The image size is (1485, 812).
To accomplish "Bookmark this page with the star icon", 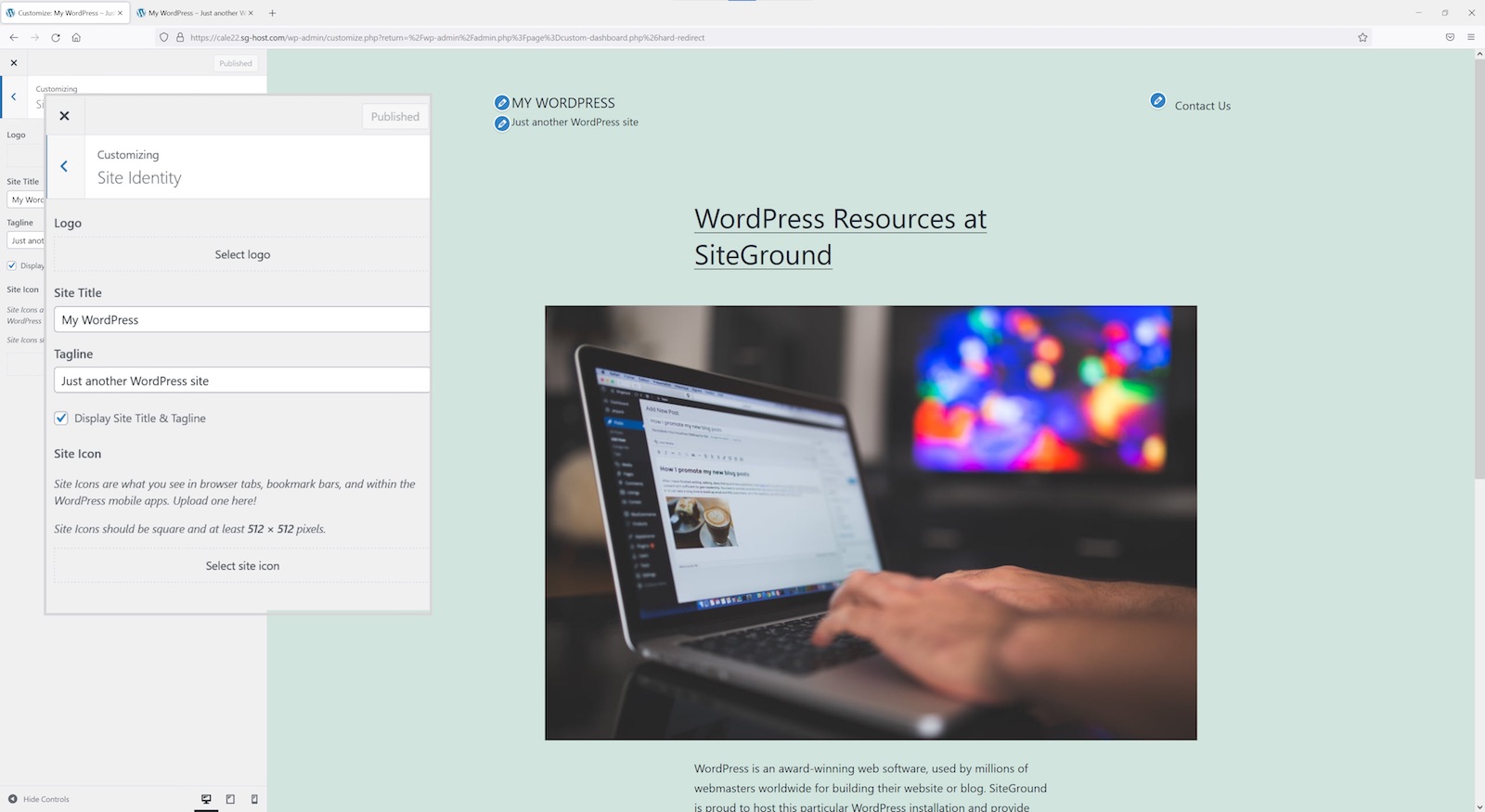I will click(x=1362, y=37).
